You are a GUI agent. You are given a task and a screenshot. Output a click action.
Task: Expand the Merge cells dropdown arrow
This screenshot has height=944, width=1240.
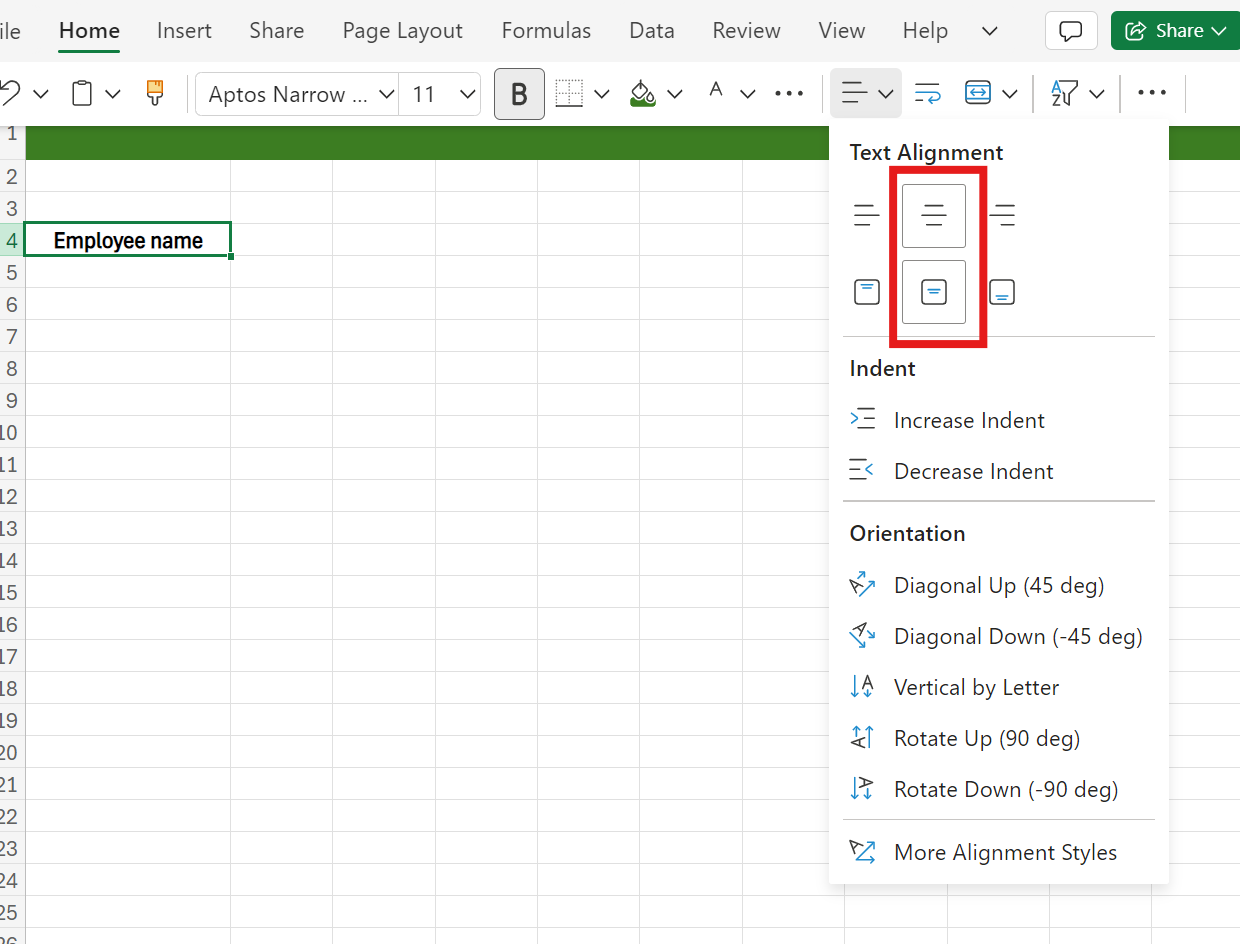[1009, 94]
